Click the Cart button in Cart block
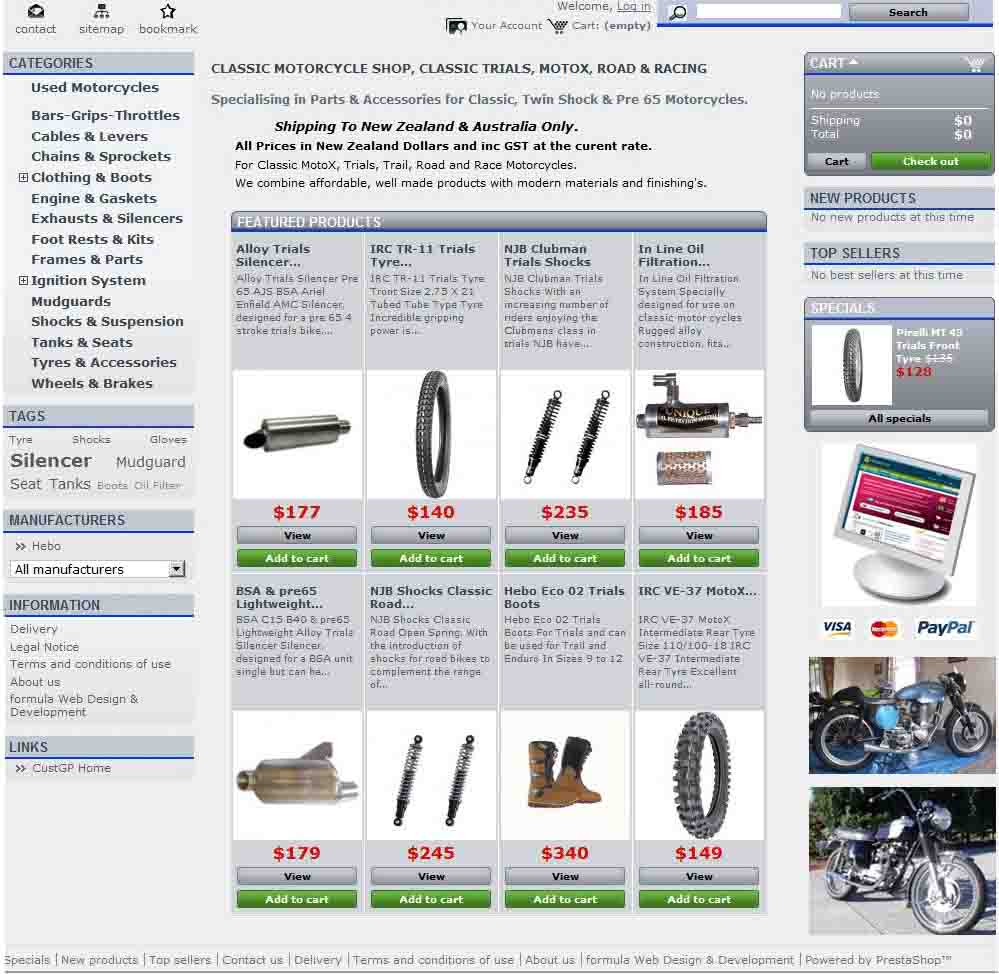The height and width of the screenshot is (974, 999). [836, 162]
